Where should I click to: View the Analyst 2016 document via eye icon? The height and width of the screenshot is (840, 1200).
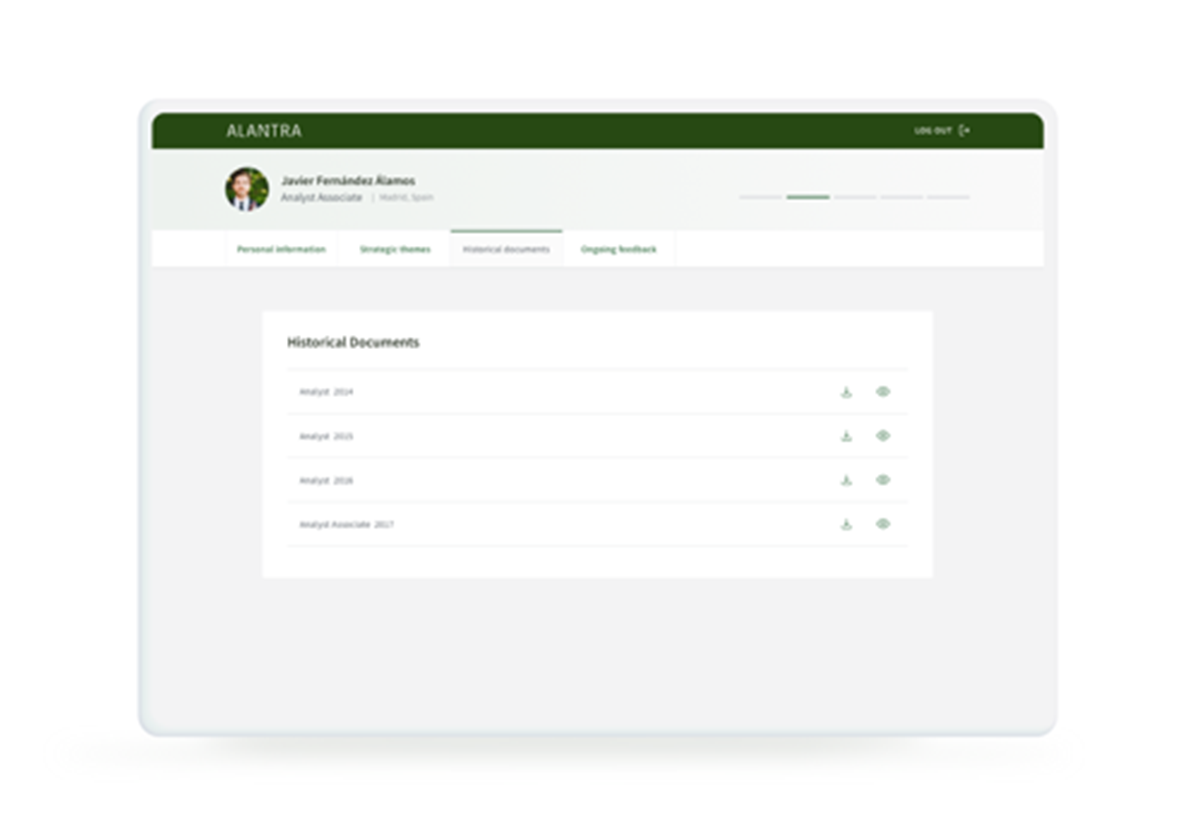[x=883, y=480]
